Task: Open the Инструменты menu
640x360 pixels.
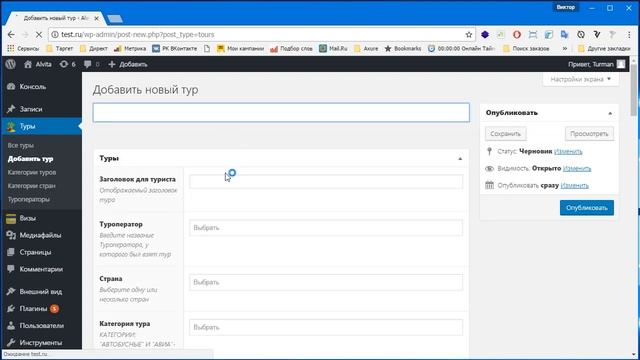Action: [x=41, y=342]
